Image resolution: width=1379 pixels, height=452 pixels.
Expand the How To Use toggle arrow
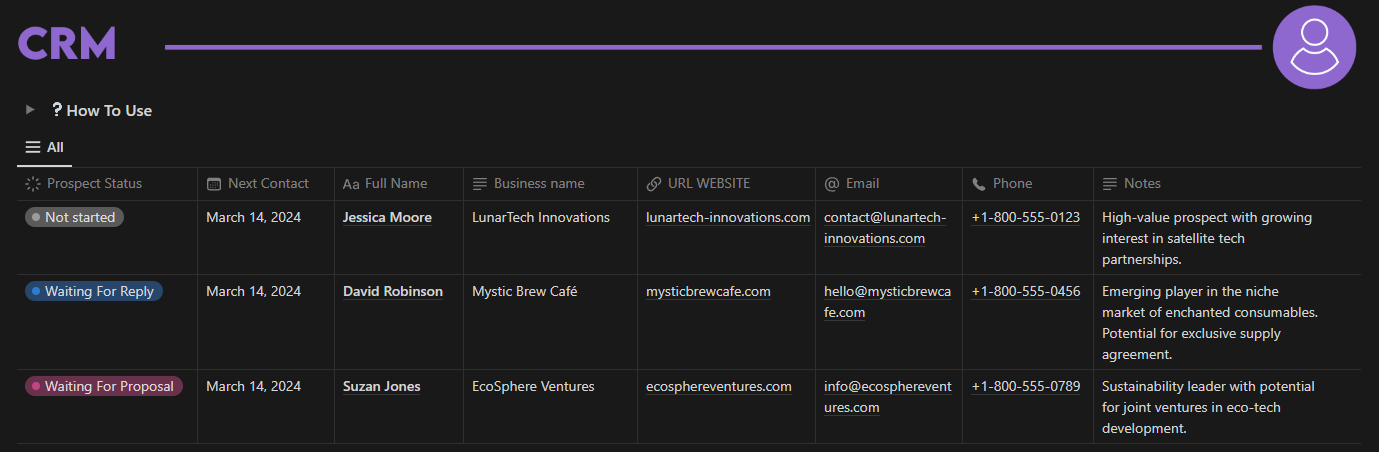pos(31,110)
